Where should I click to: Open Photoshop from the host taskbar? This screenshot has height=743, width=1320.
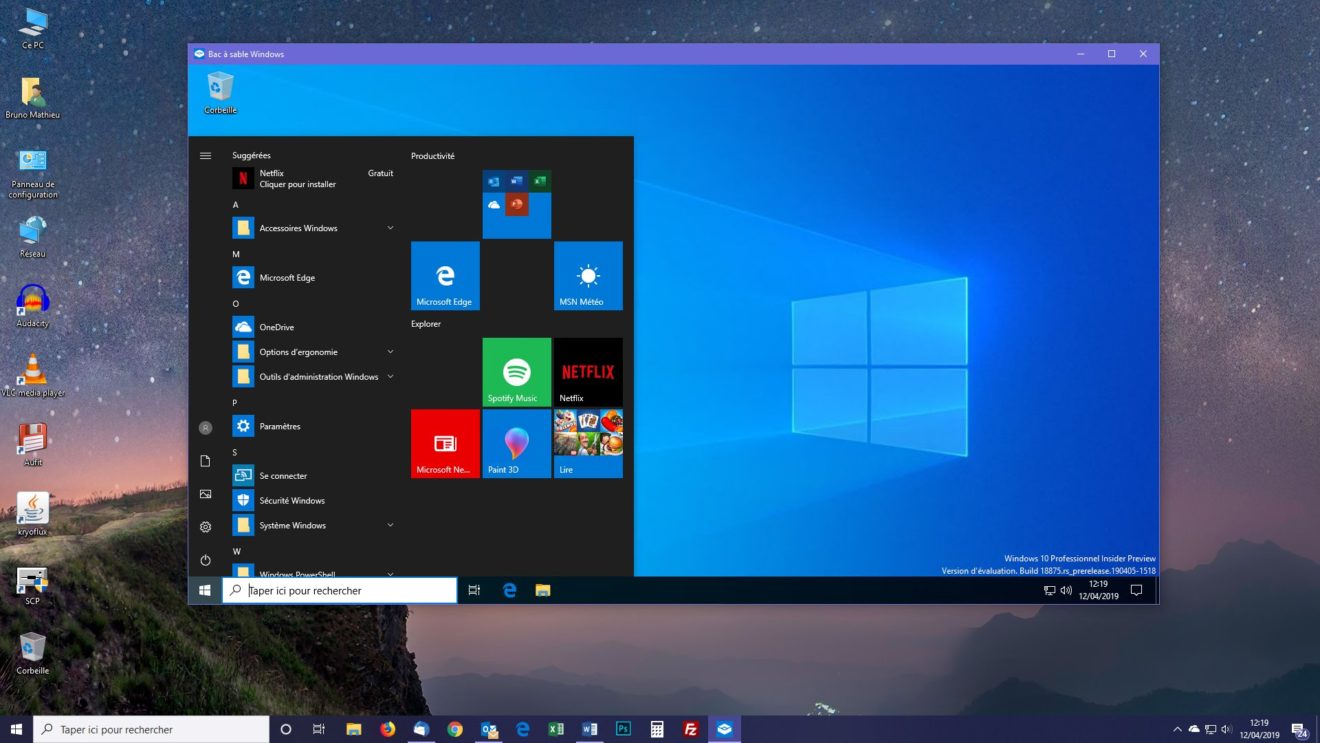coord(623,729)
